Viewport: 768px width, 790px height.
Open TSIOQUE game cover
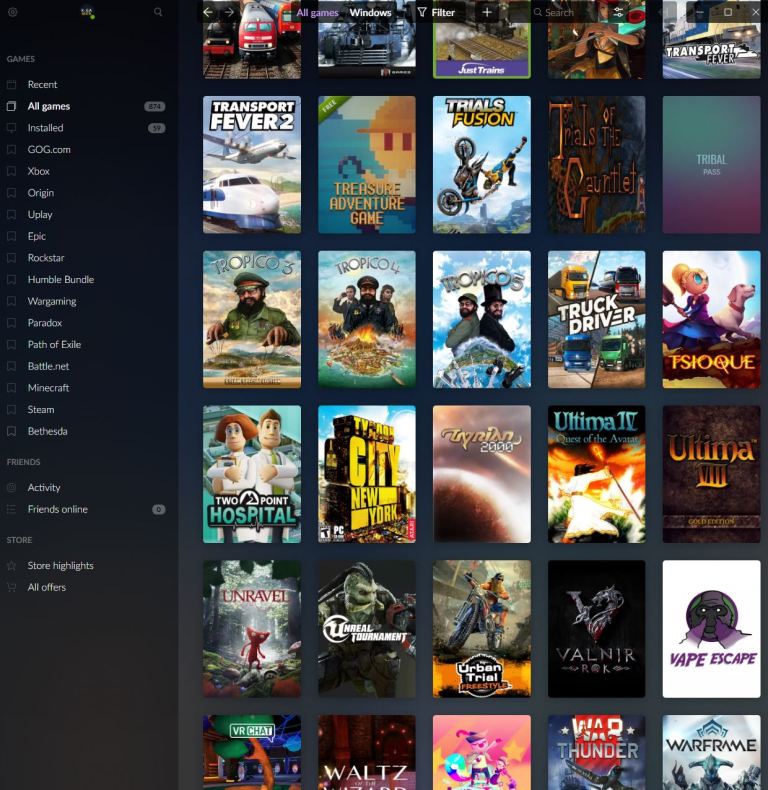tap(712, 319)
